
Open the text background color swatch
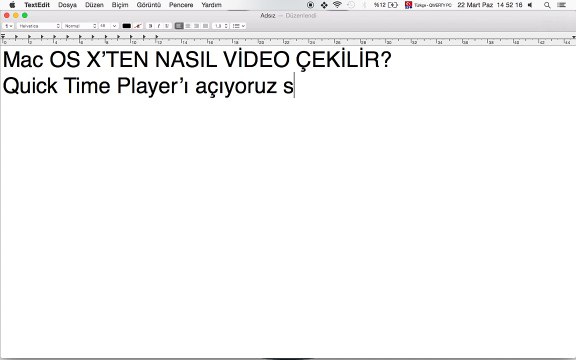click(138, 26)
